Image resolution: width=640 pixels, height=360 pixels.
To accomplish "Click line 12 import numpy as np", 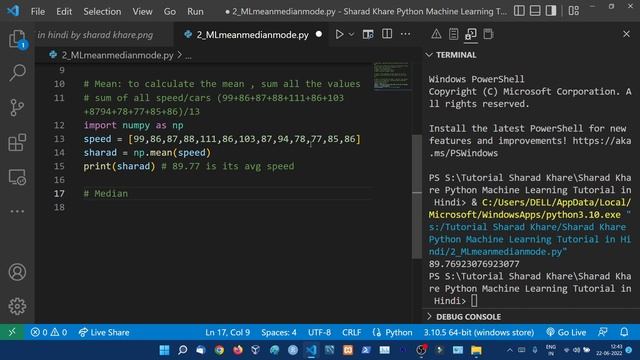I will click(133, 125).
